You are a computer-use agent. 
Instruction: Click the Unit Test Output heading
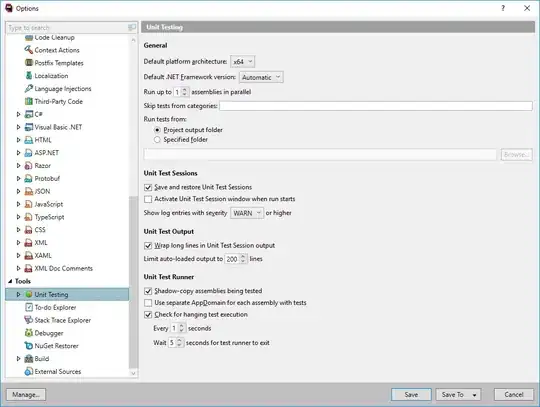169,231
